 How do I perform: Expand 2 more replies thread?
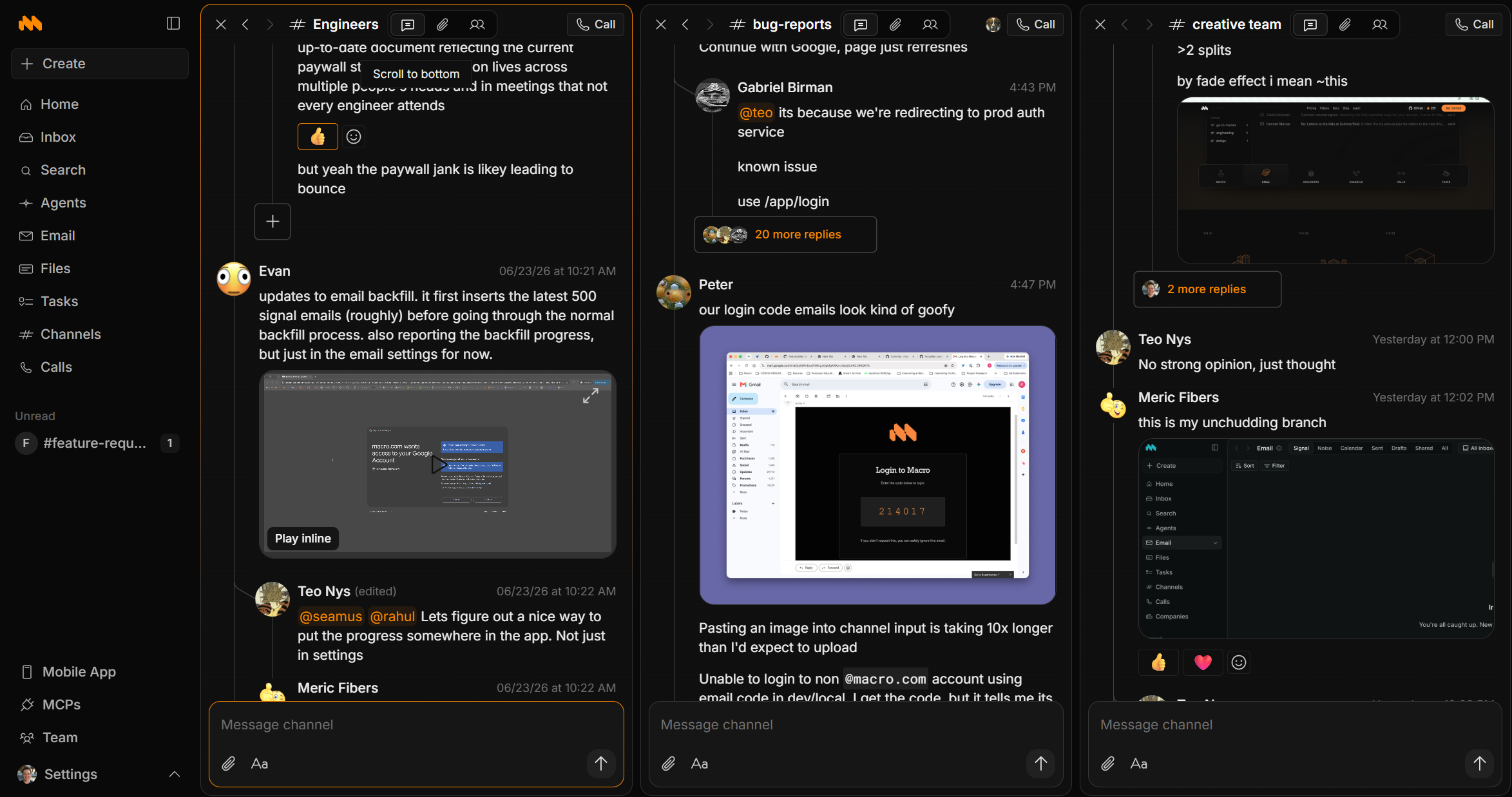point(1207,289)
